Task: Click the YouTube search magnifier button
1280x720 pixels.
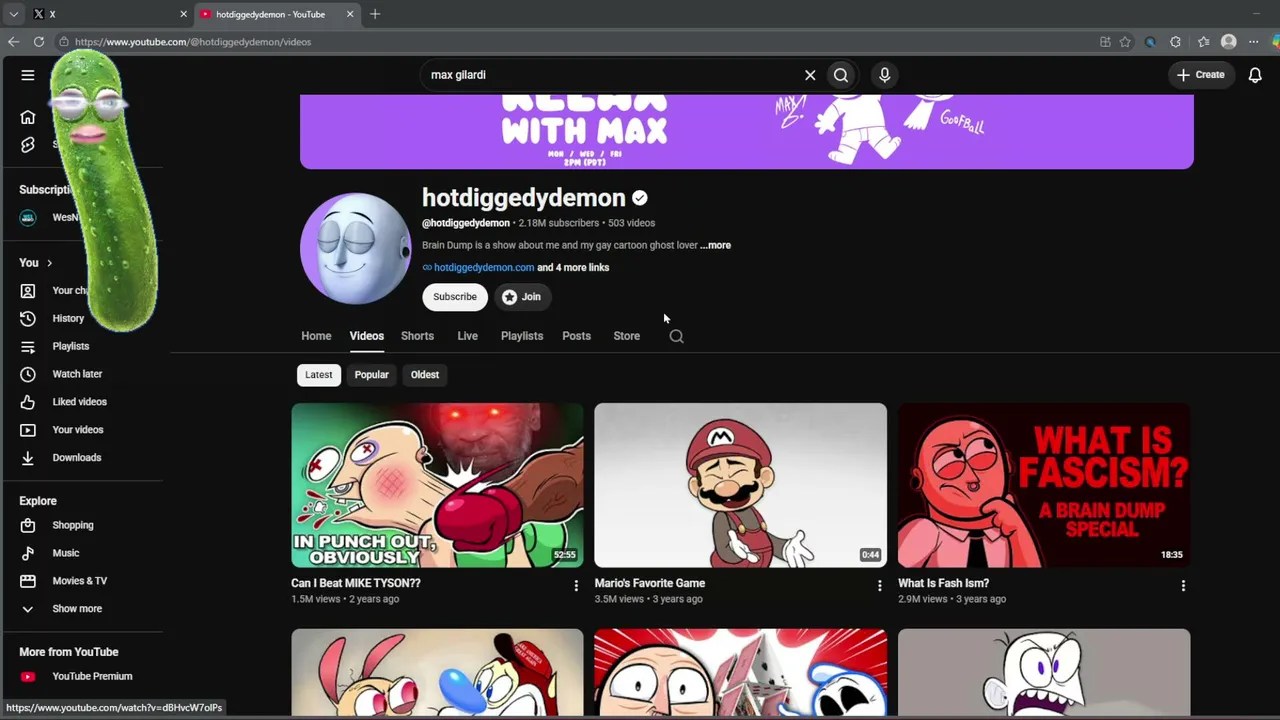Action: tap(841, 75)
